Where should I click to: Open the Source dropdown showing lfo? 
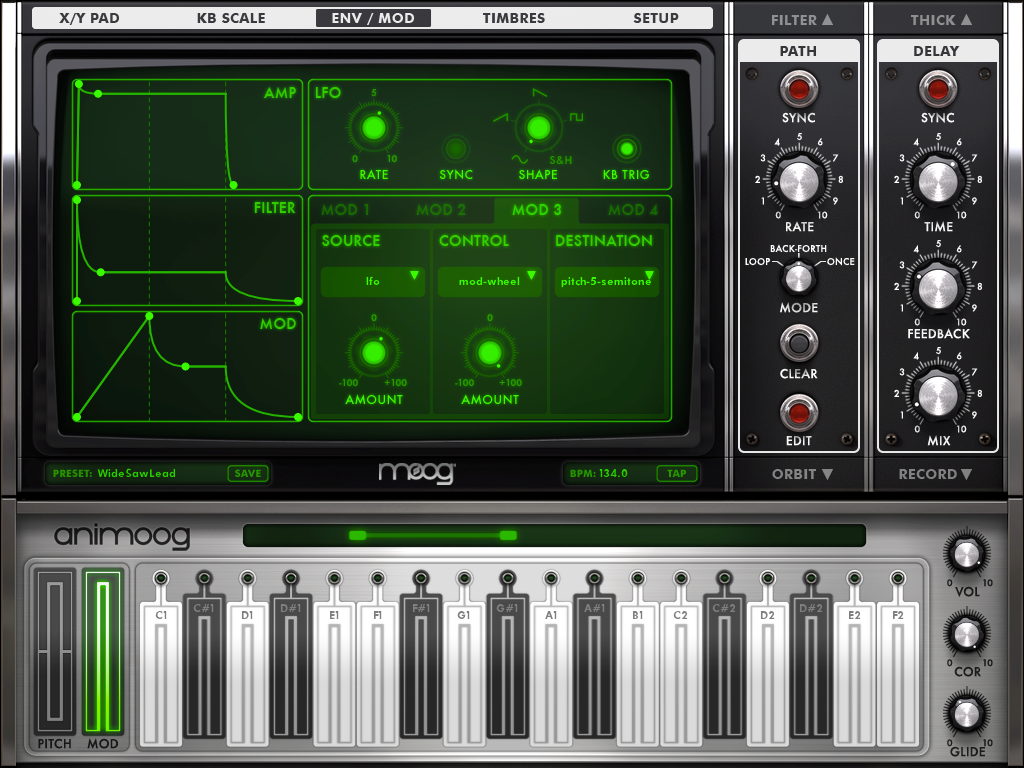tap(373, 282)
